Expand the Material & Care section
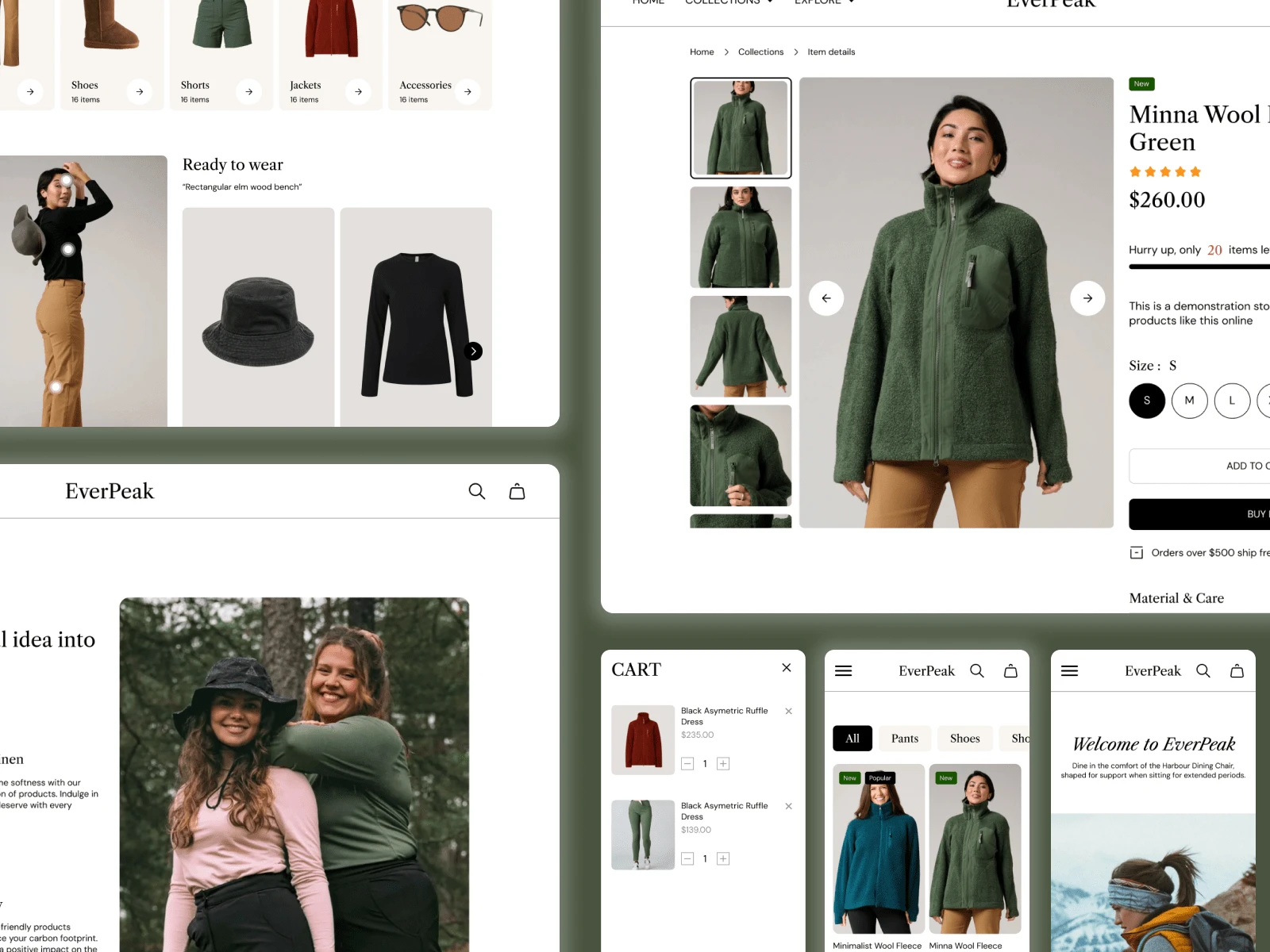The width and height of the screenshot is (1270, 952). (x=1176, y=598)
